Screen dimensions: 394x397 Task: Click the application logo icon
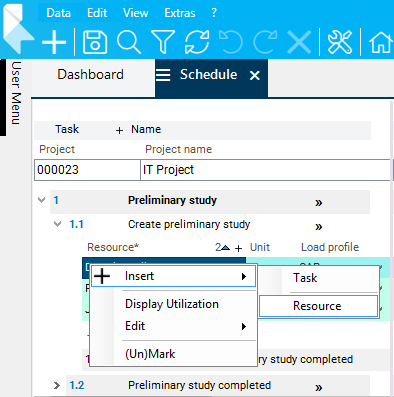[17, 28]
